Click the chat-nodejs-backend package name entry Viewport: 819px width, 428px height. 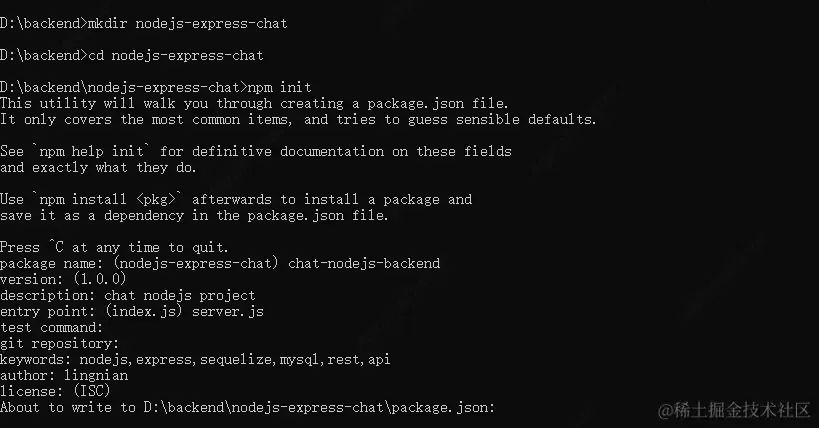tap(364, 263)
